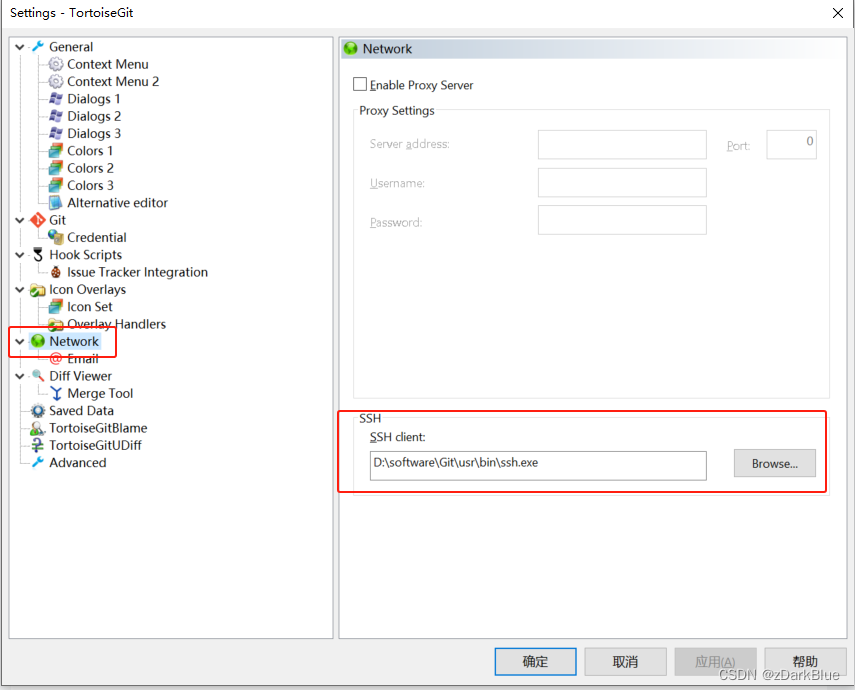Click the TortoiseGitBlame person icon

(38, 428)
